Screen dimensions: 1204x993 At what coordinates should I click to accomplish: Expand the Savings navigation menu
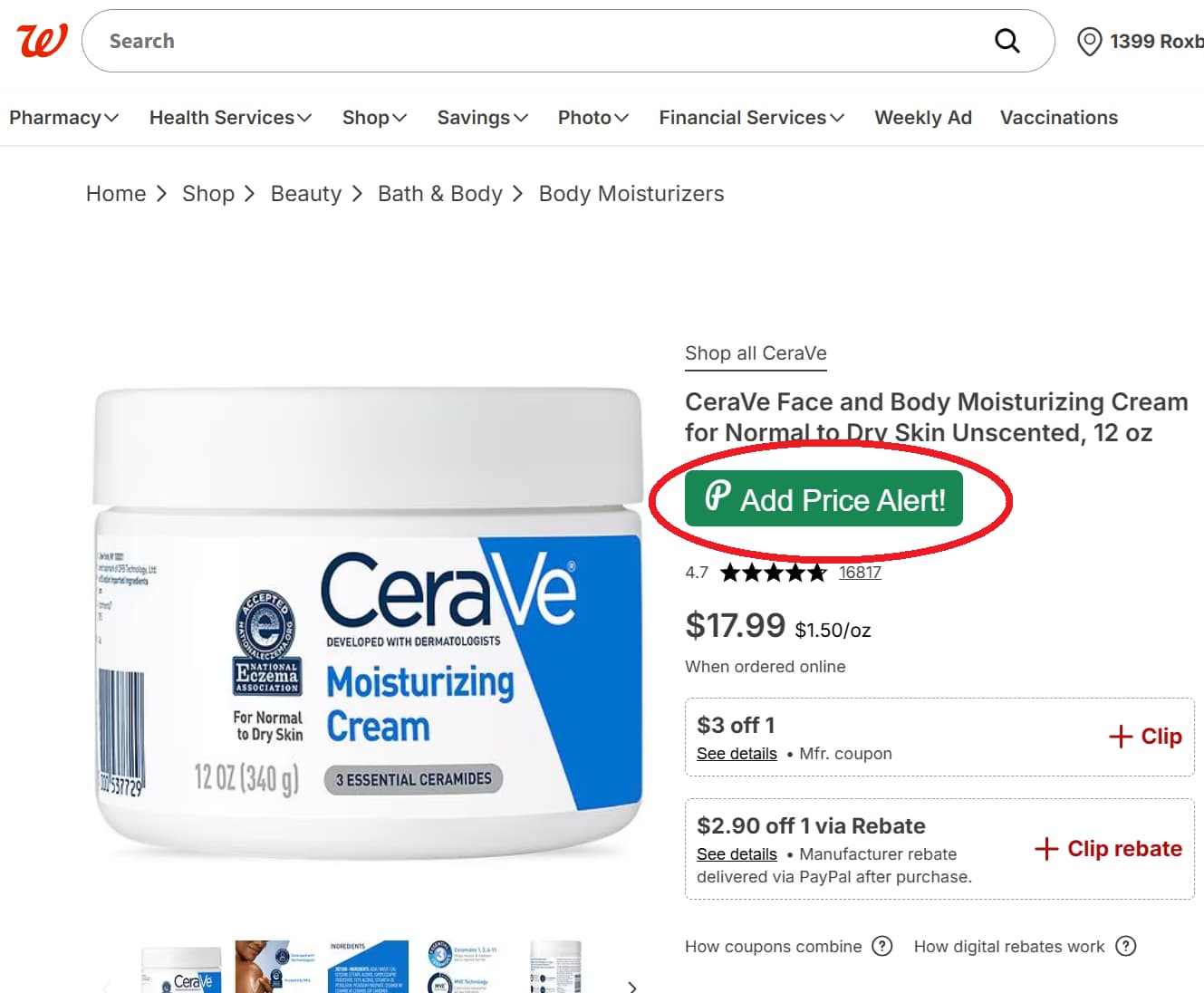[x=481, y=117]
